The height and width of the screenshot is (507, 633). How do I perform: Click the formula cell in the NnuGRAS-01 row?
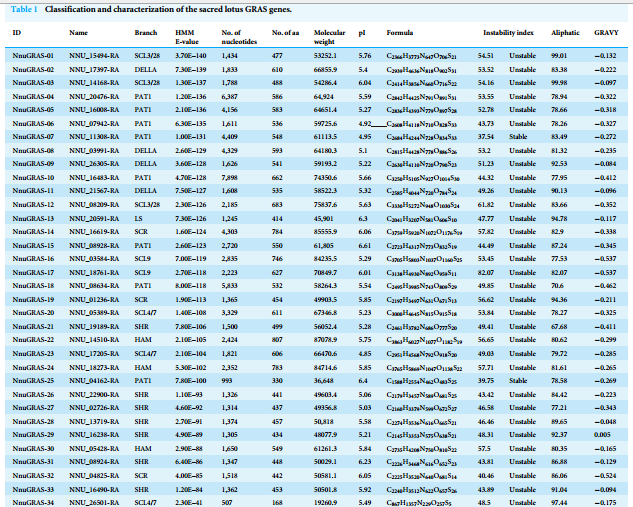click(421, 56)
